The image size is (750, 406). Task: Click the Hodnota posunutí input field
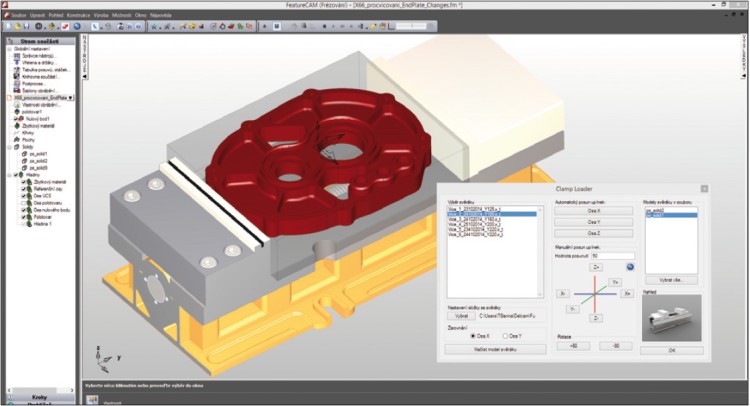[615, 255]
